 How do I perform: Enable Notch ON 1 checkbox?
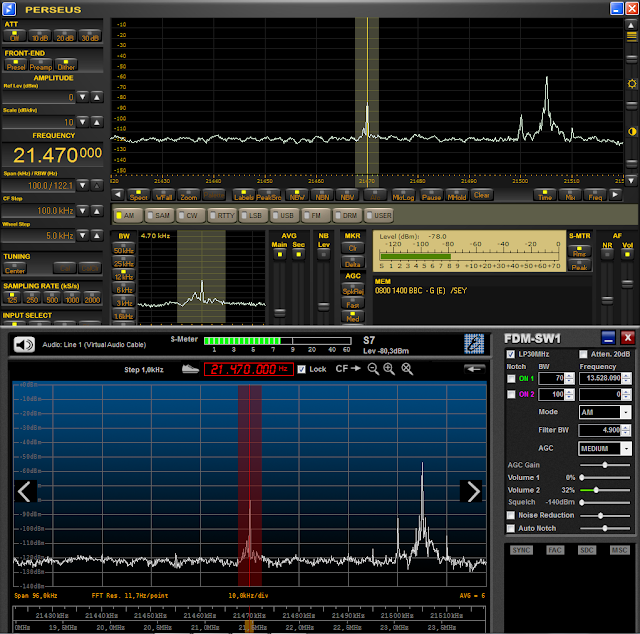(x=511, y=378)
